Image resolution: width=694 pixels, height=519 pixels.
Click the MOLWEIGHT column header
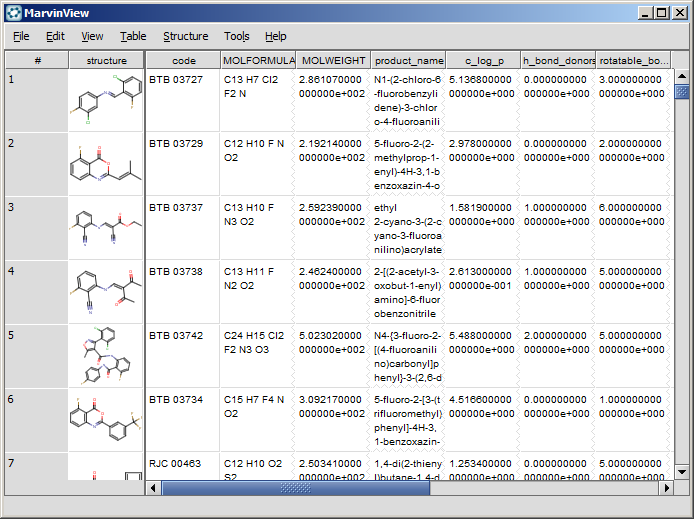(x=333, y=61)
